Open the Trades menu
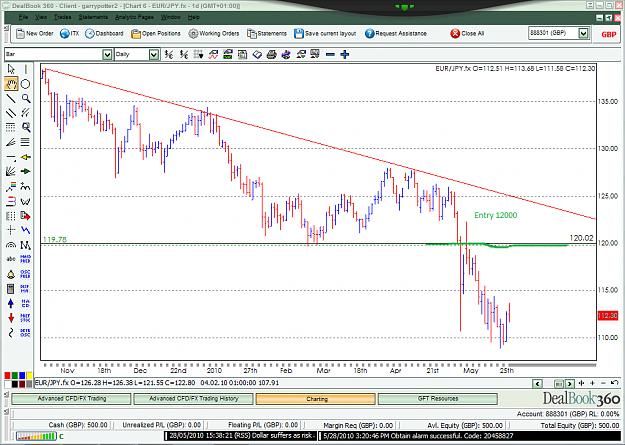The image size is (625, 445). click(63, 17)
